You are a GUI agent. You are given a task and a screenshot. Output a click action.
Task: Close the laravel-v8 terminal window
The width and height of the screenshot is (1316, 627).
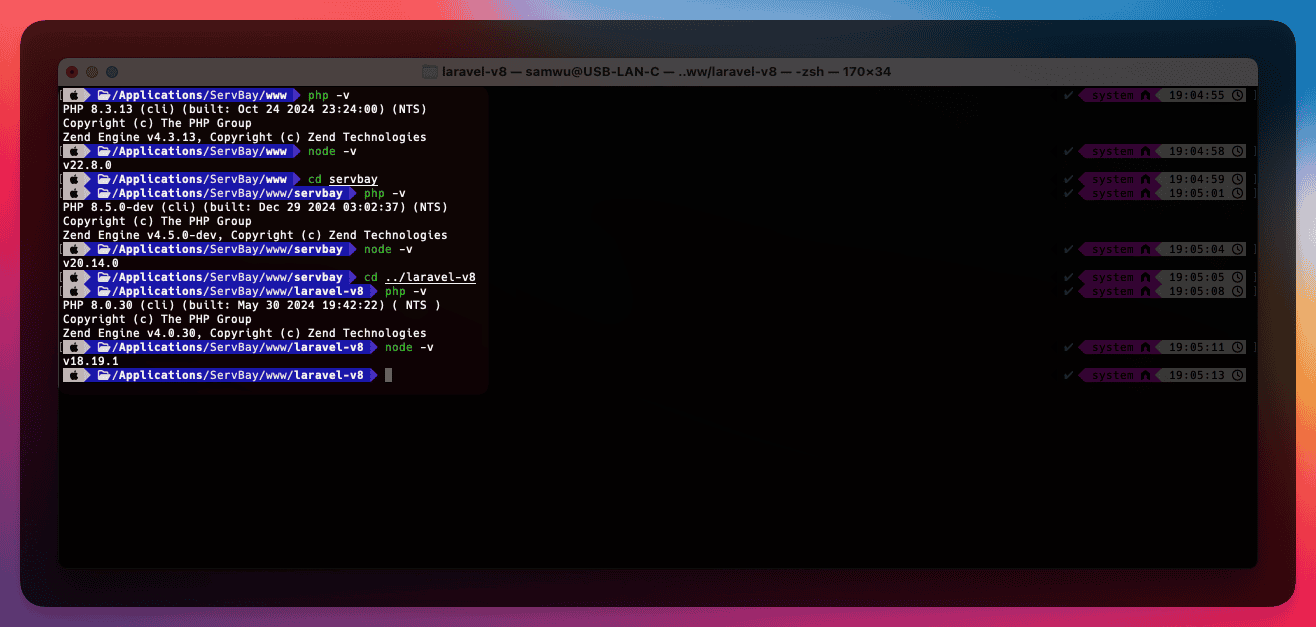click(72, 72)
